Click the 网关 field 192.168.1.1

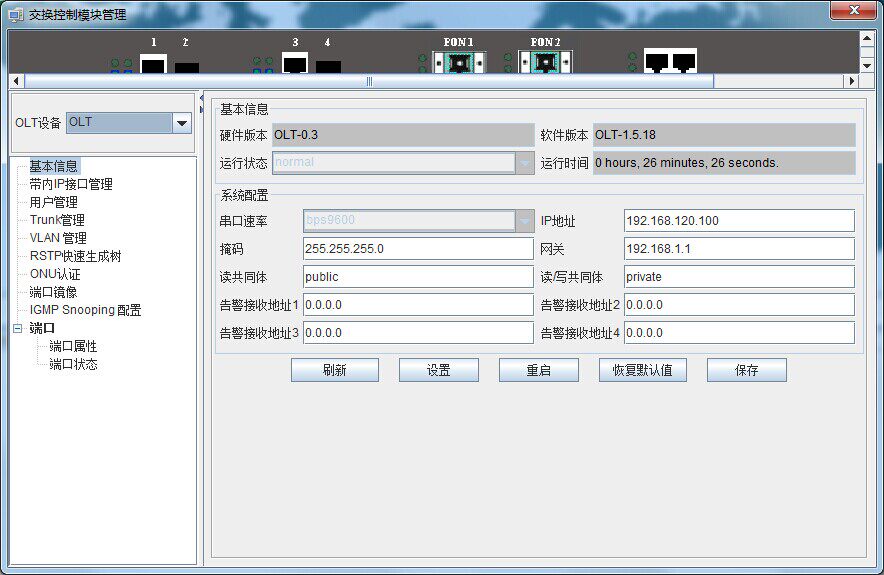point(739,249)
